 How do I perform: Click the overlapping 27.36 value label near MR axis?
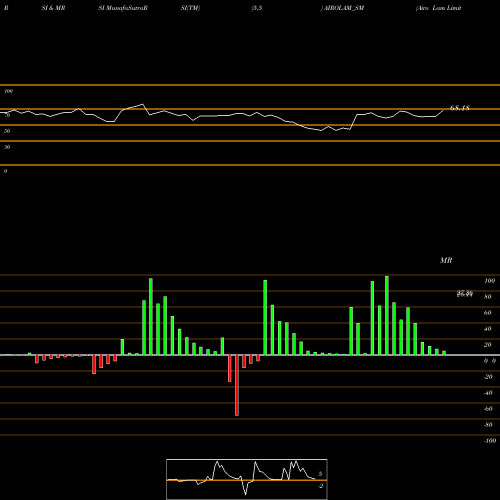[x=465, y=294]
